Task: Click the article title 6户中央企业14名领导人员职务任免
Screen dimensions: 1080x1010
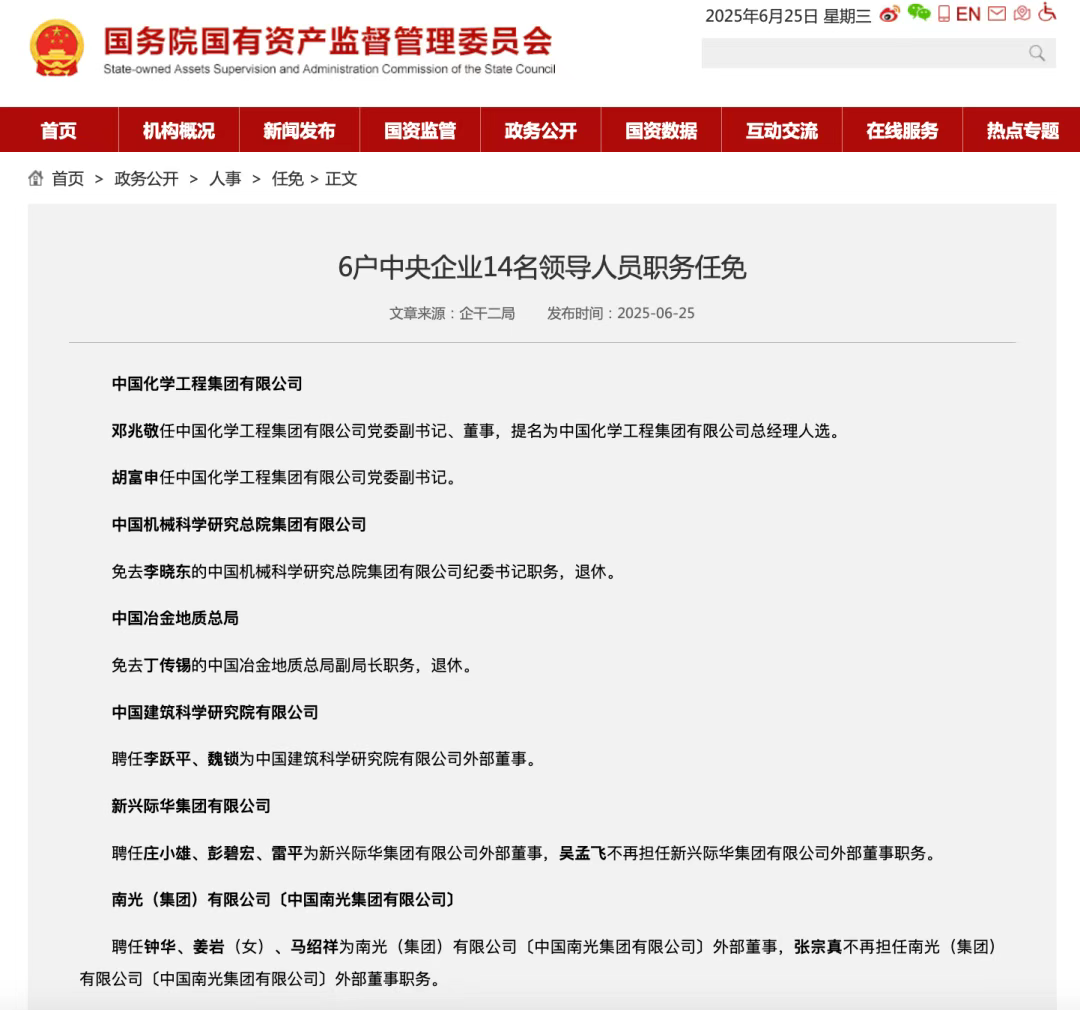Action: (541, 267)
